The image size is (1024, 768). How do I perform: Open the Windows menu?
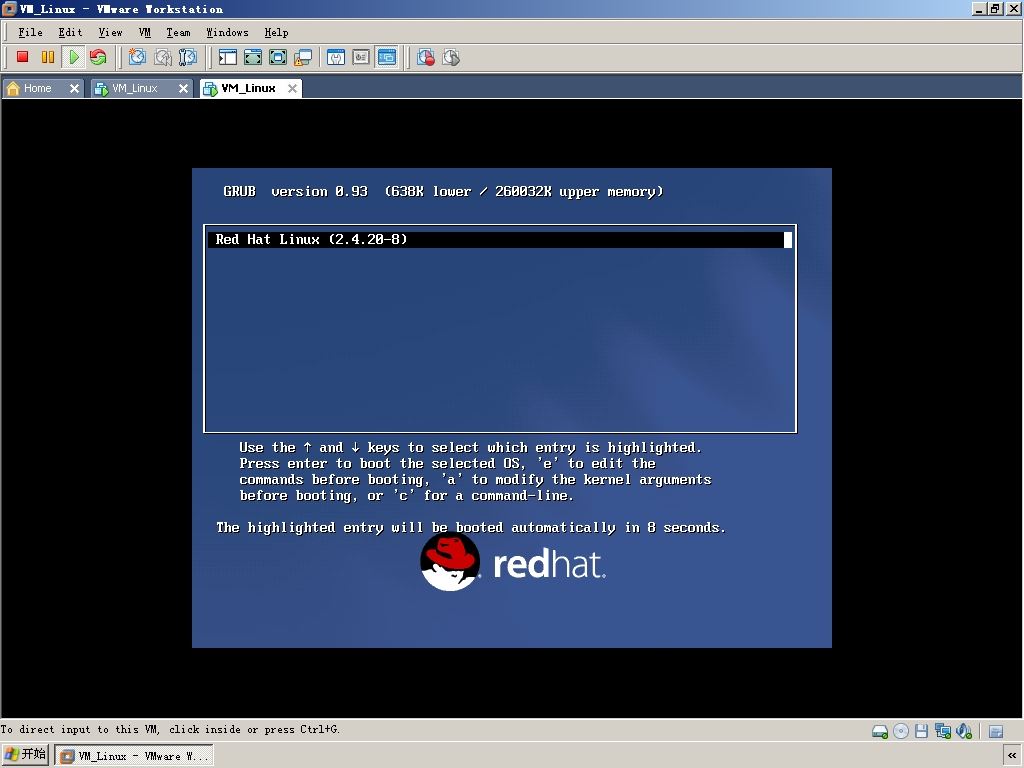[x=227, y=32]
